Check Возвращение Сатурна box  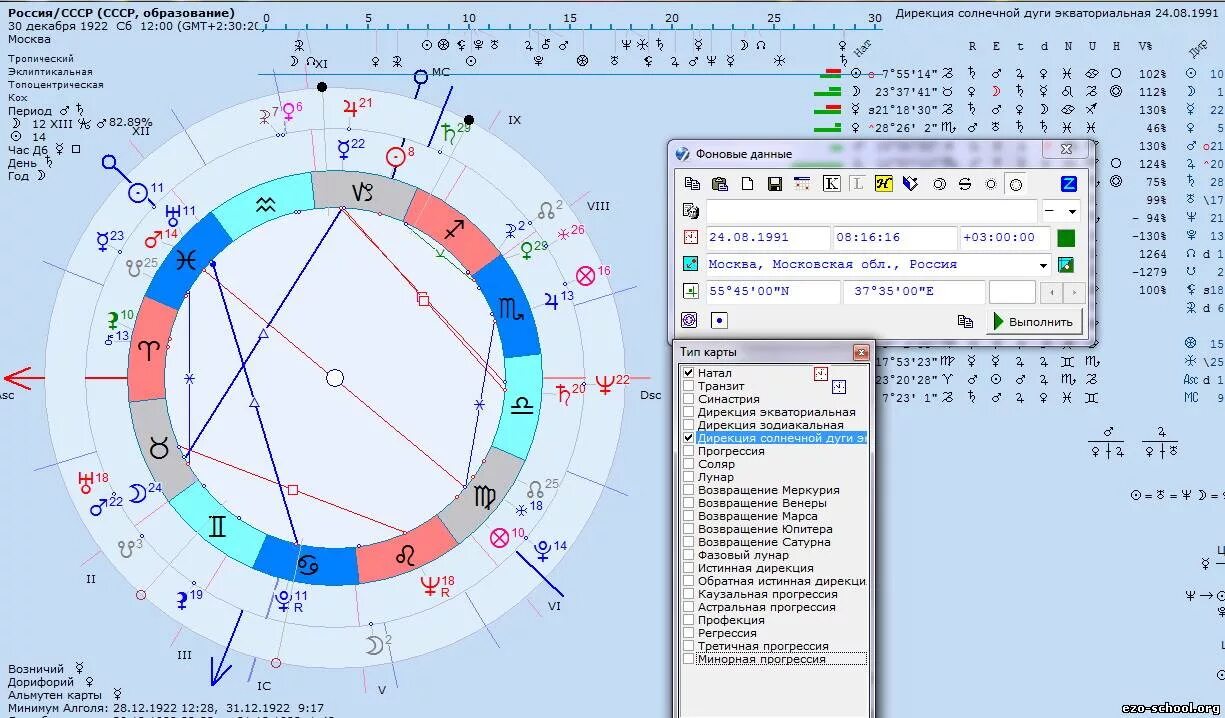point(688,542)
